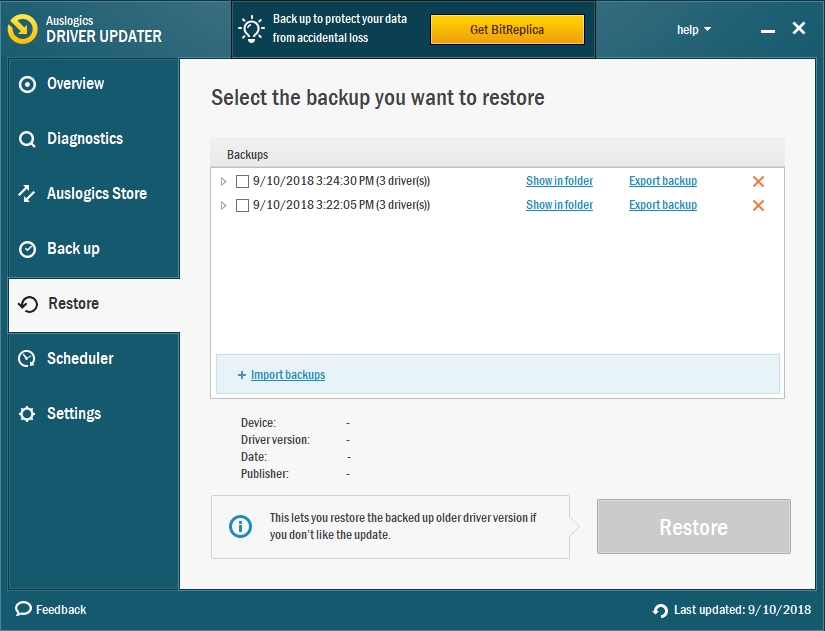The height and width of the screenshot is (631, 825).
Task: Click the Settings gear icon
Action: click(x=28, y=414)
